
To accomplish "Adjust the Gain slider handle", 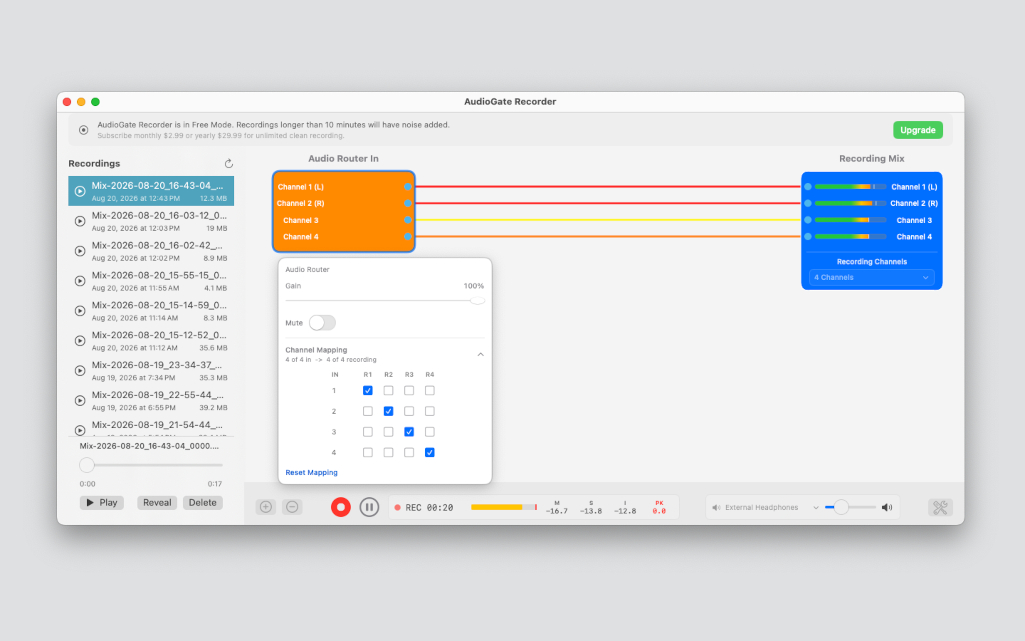I will 477,301.
